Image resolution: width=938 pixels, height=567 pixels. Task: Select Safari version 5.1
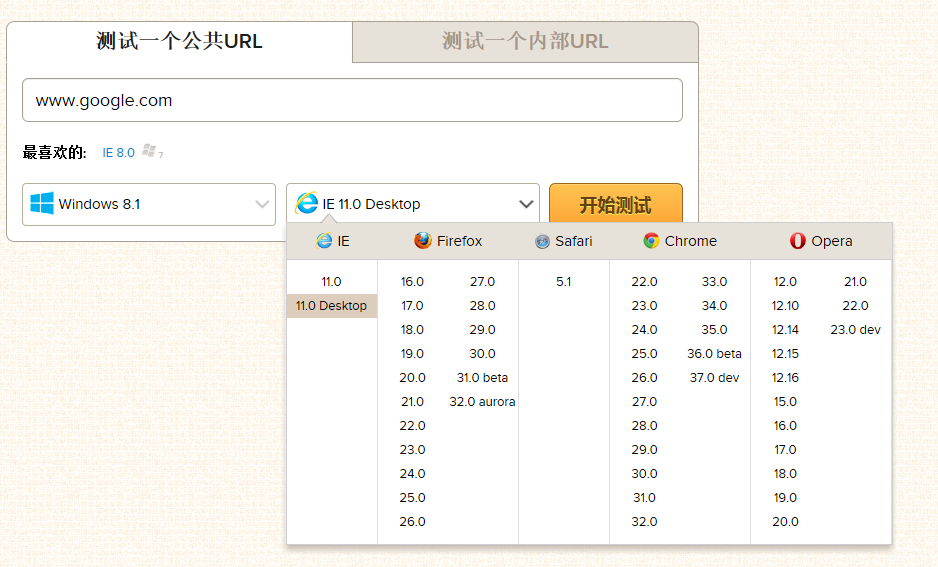coord(564,282)
